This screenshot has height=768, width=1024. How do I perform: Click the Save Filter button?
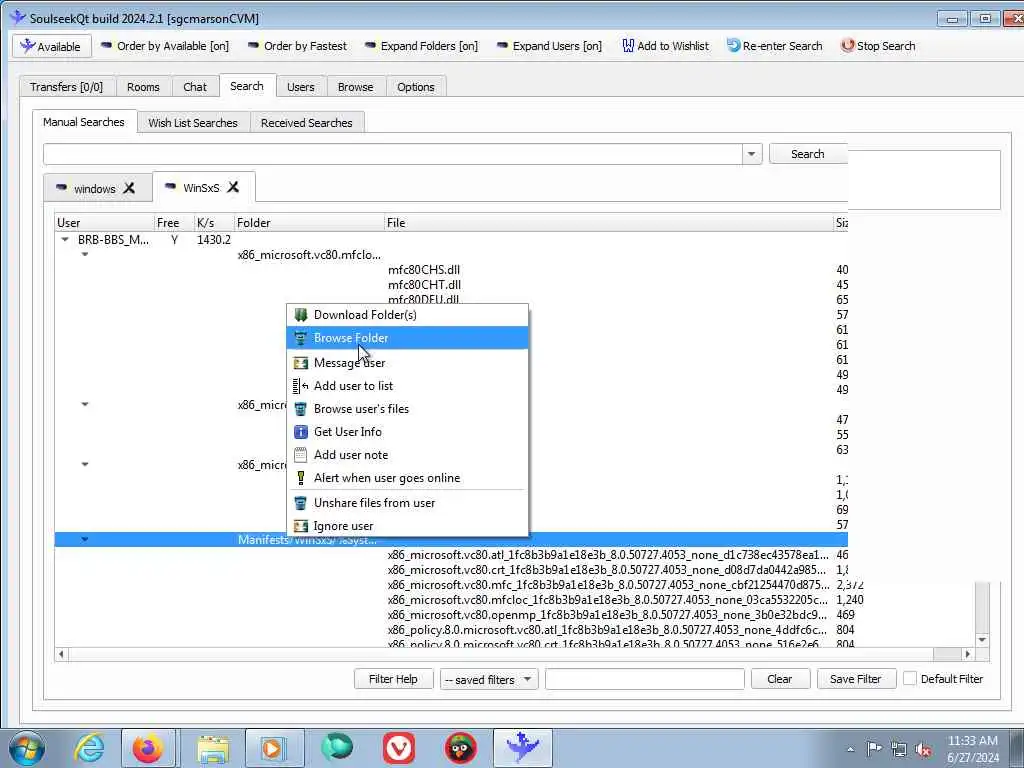tap(856, 679)
